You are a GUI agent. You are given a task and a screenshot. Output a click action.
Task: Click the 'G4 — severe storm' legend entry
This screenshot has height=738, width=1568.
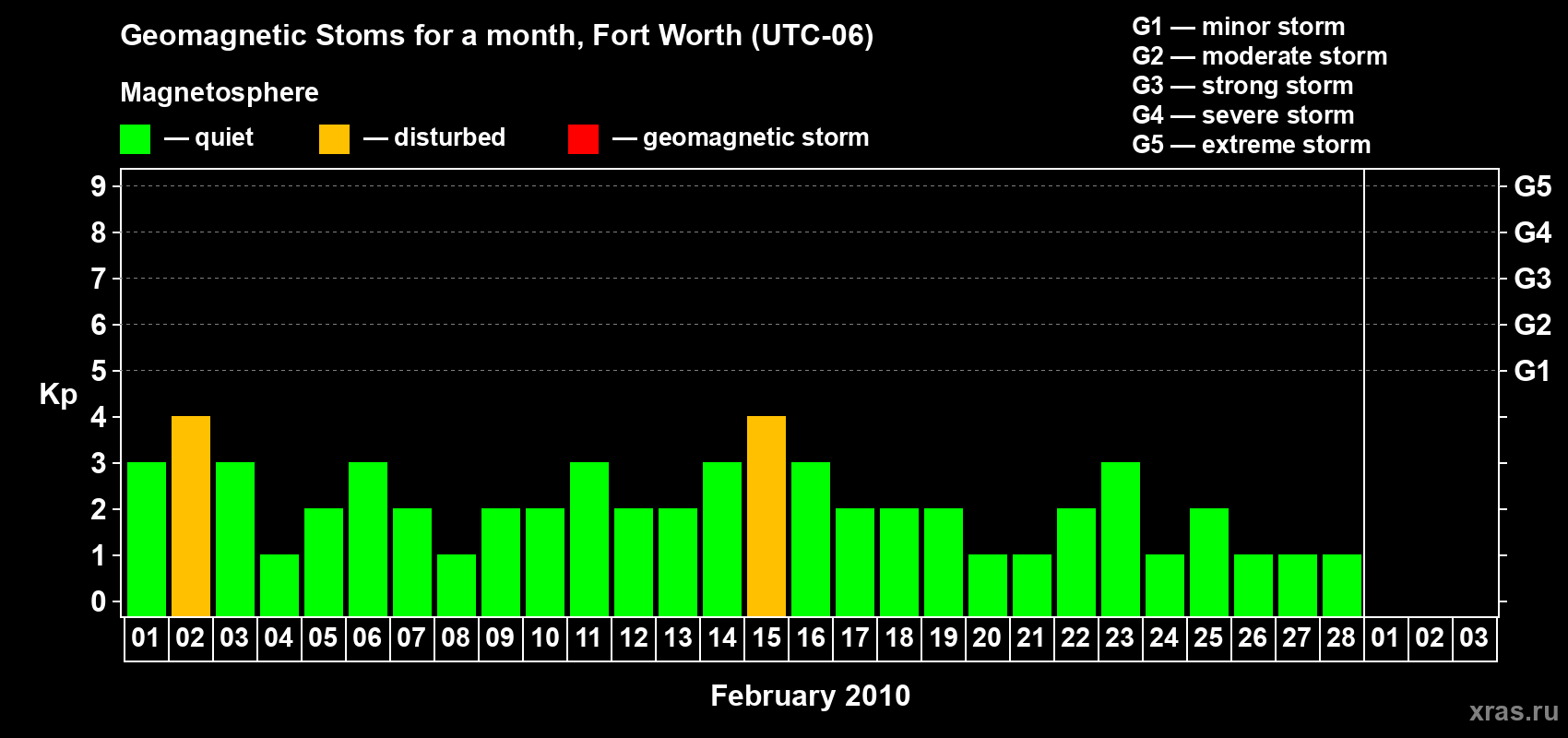pyautogui.click(x=1243, y=115)
